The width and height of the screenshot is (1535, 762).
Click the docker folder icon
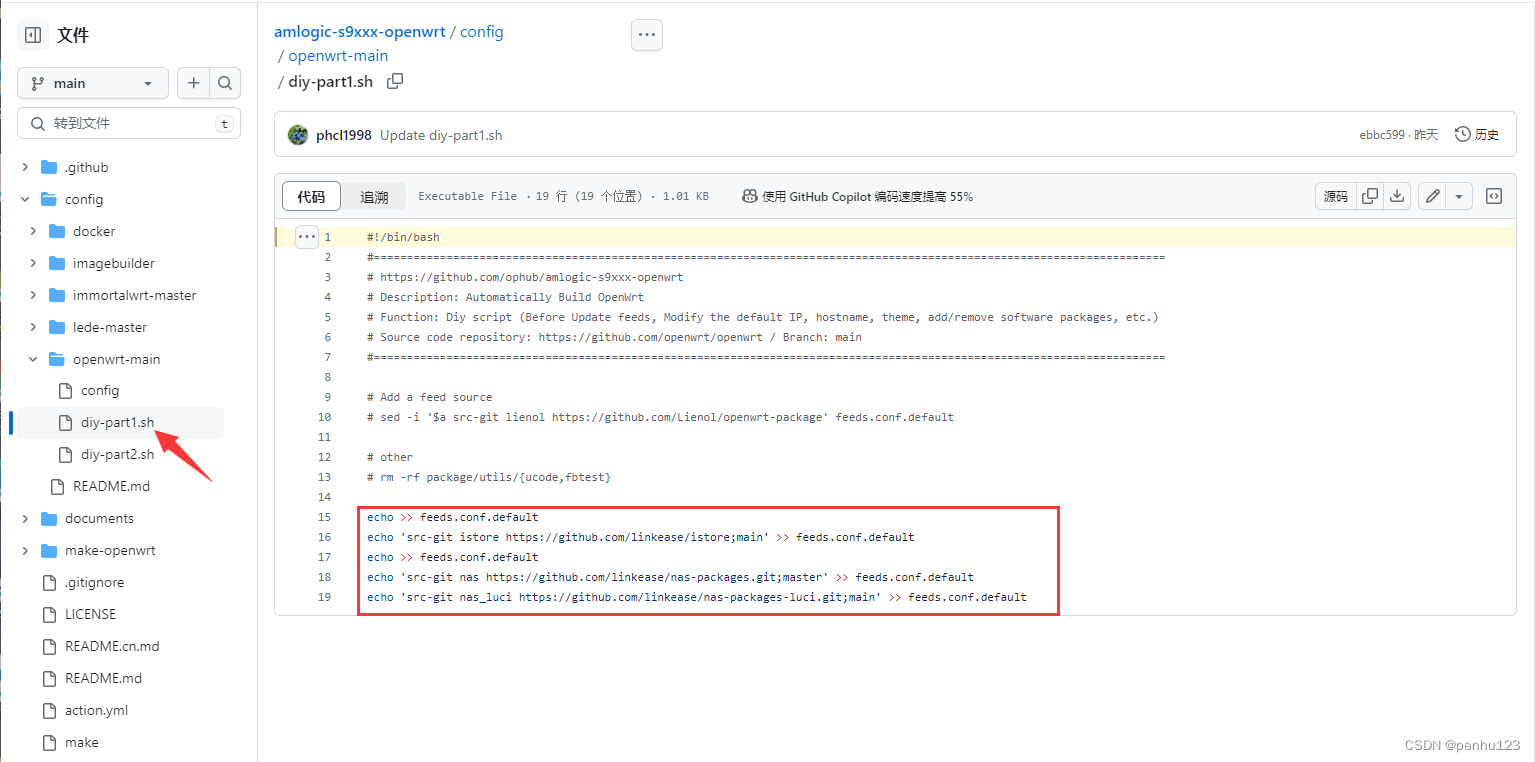tap(57, 231)
